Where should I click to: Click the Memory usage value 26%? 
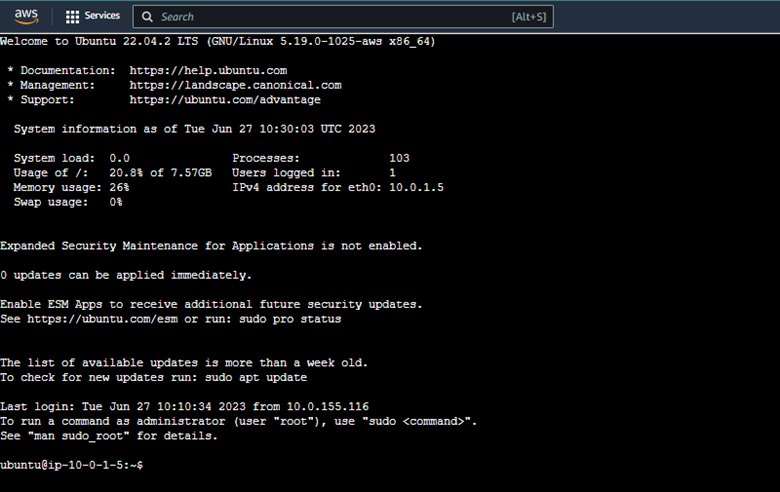(119, 188)
